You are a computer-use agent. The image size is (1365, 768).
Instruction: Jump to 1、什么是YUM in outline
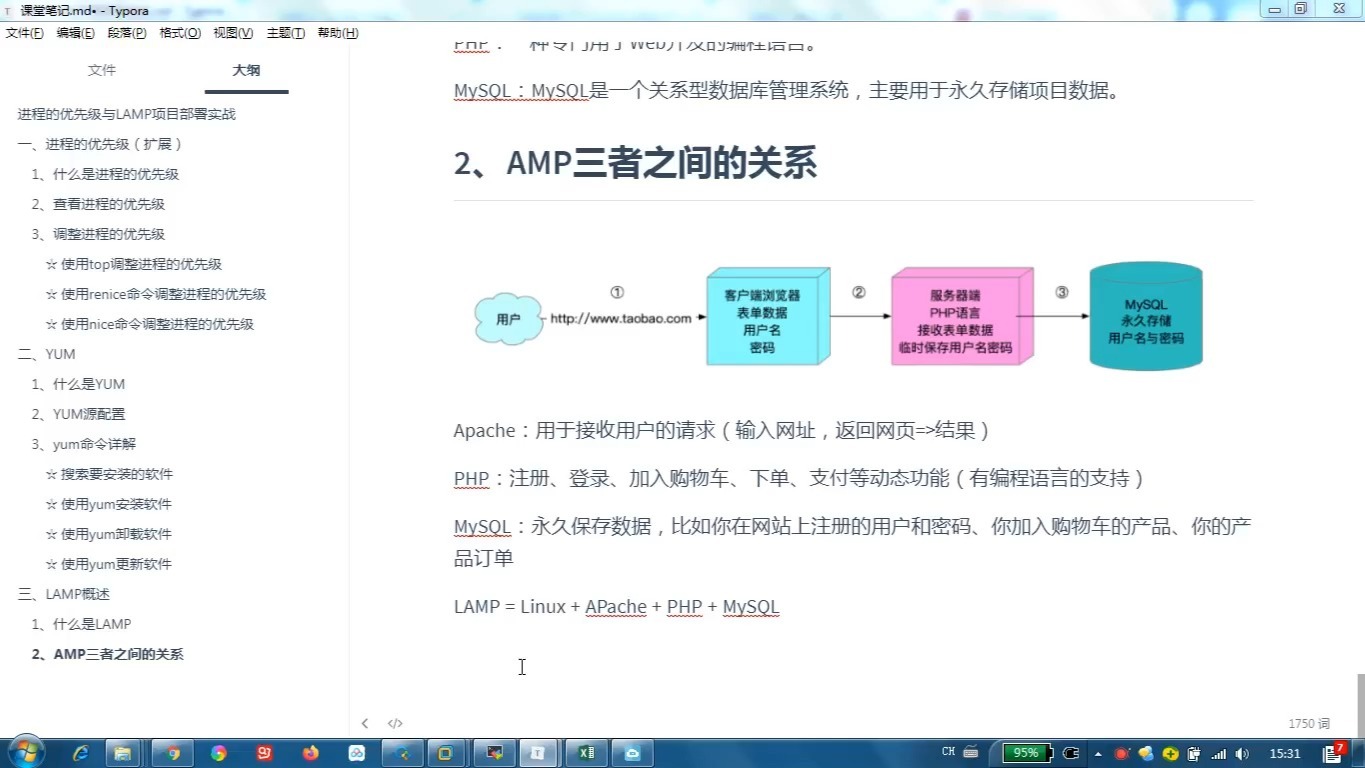[78, 384]
